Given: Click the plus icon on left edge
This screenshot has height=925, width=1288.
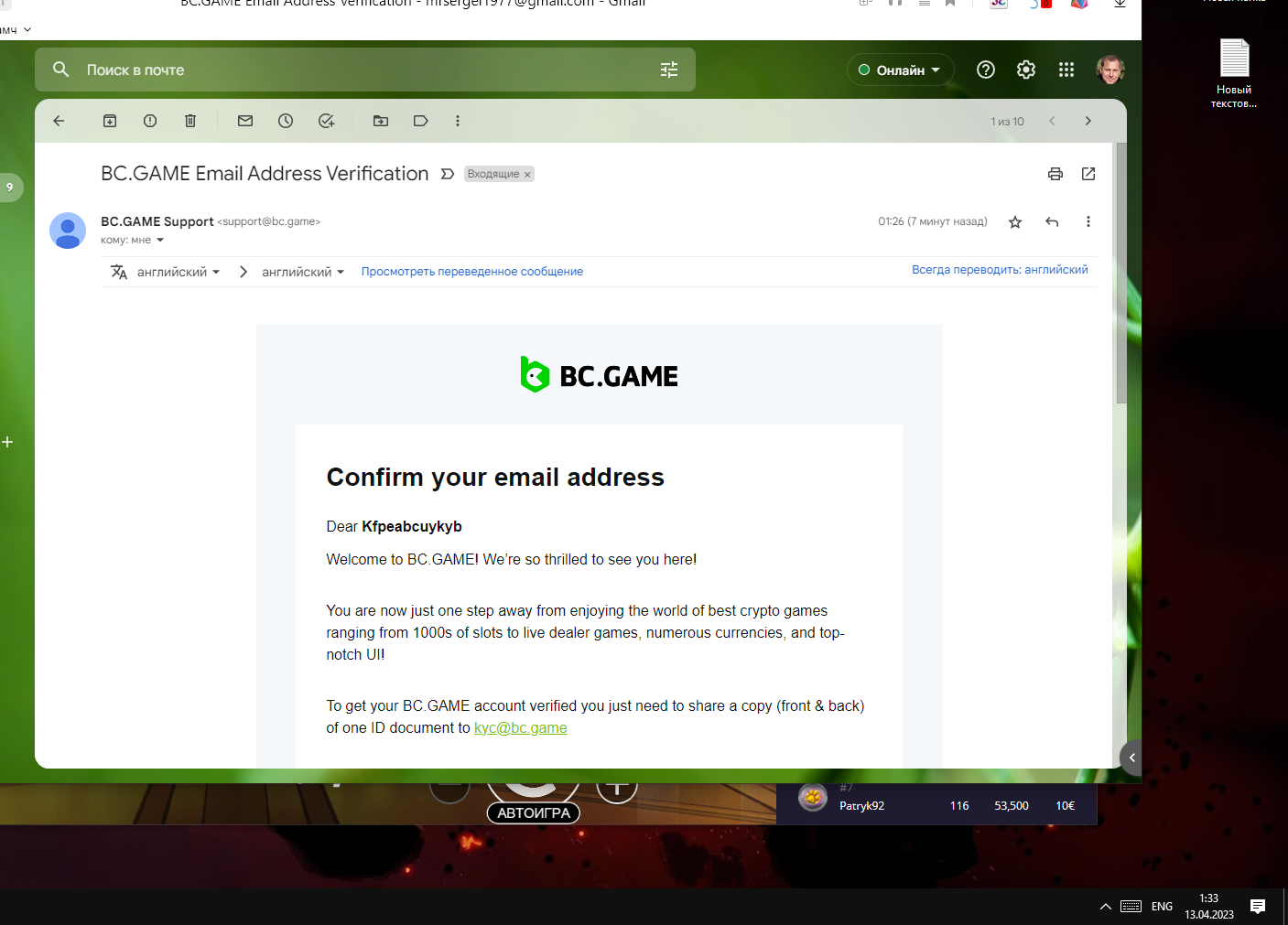Looking at the screenshot, I should [7, 442].
